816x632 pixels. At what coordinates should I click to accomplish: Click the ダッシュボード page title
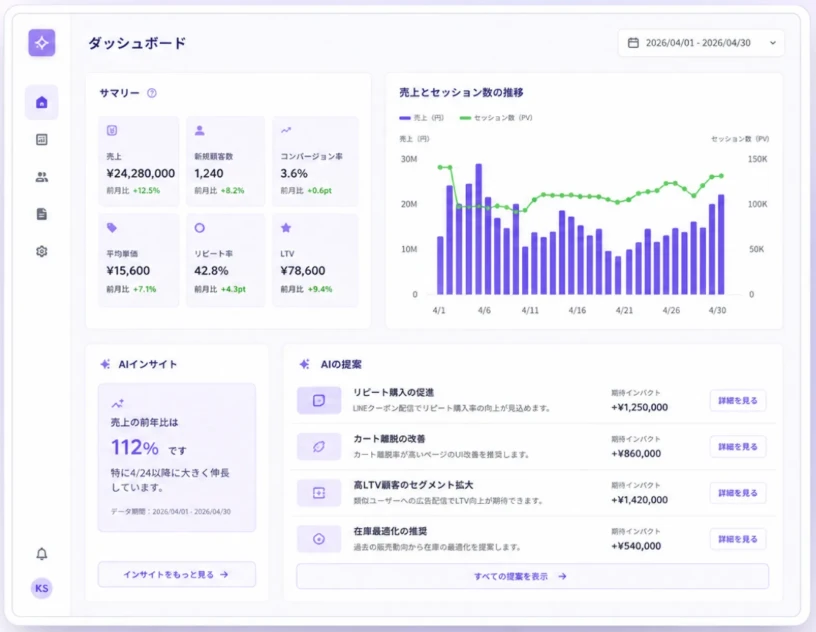(137, 43)
